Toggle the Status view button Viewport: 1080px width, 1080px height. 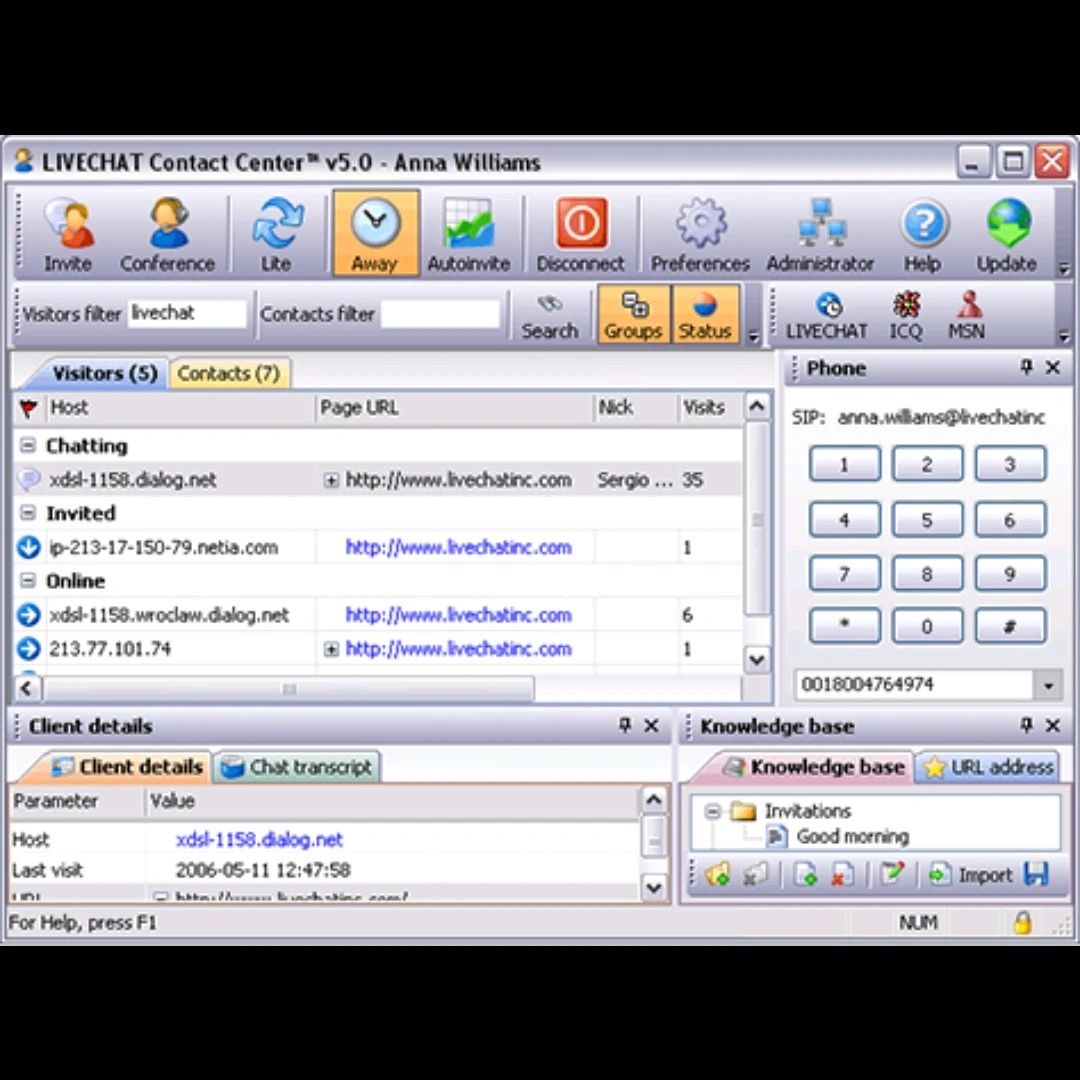tap(705, 315)
